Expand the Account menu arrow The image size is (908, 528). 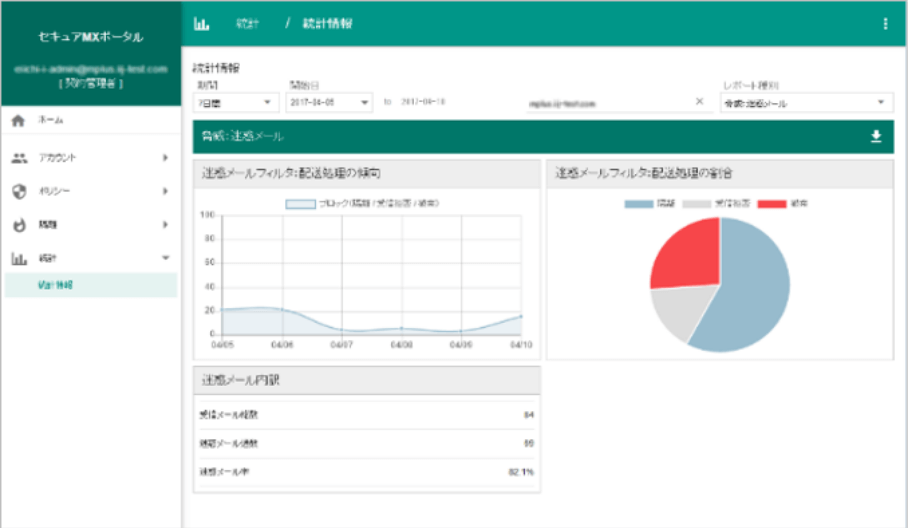click(165, 158)
